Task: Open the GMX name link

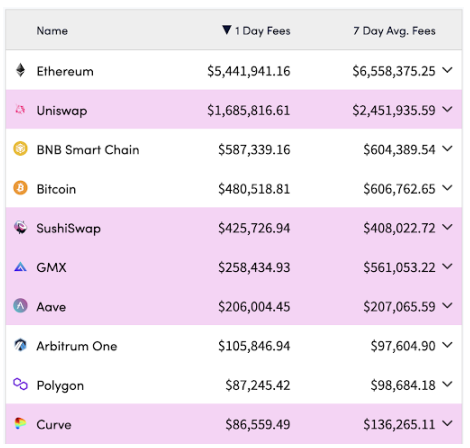Action: pos(52,268)
